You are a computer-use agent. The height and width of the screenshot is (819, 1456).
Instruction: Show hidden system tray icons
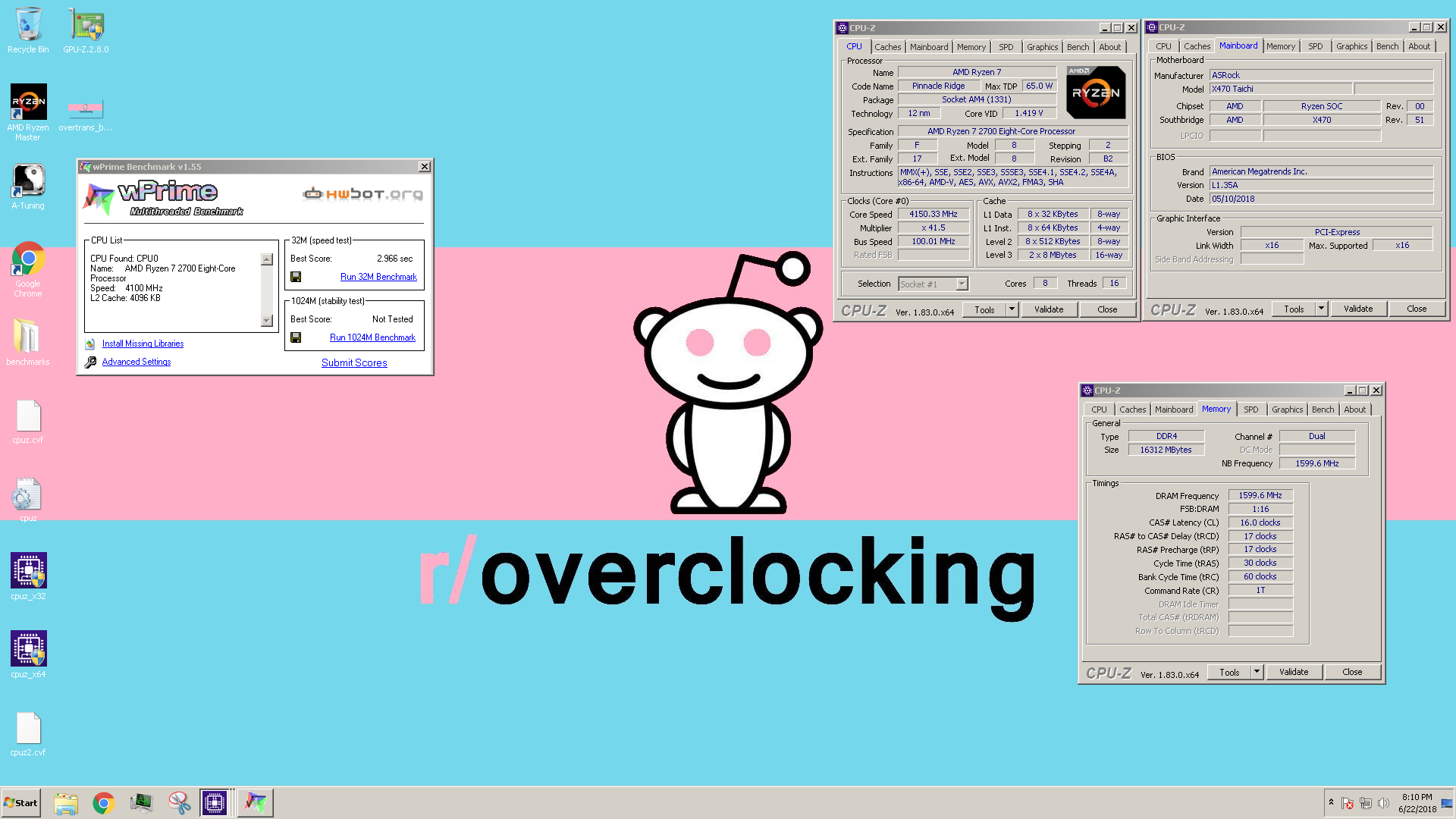[1331, 802]
